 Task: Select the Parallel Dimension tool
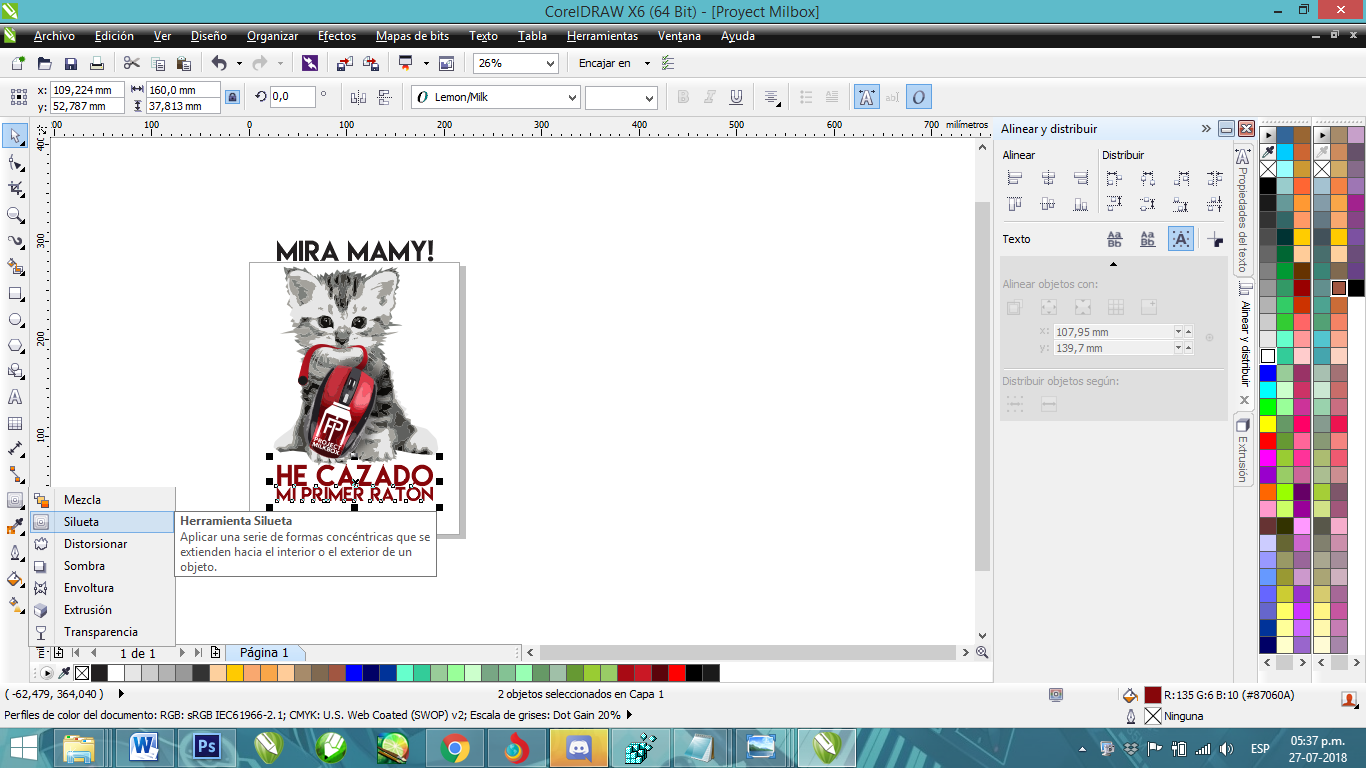point(15,449)
